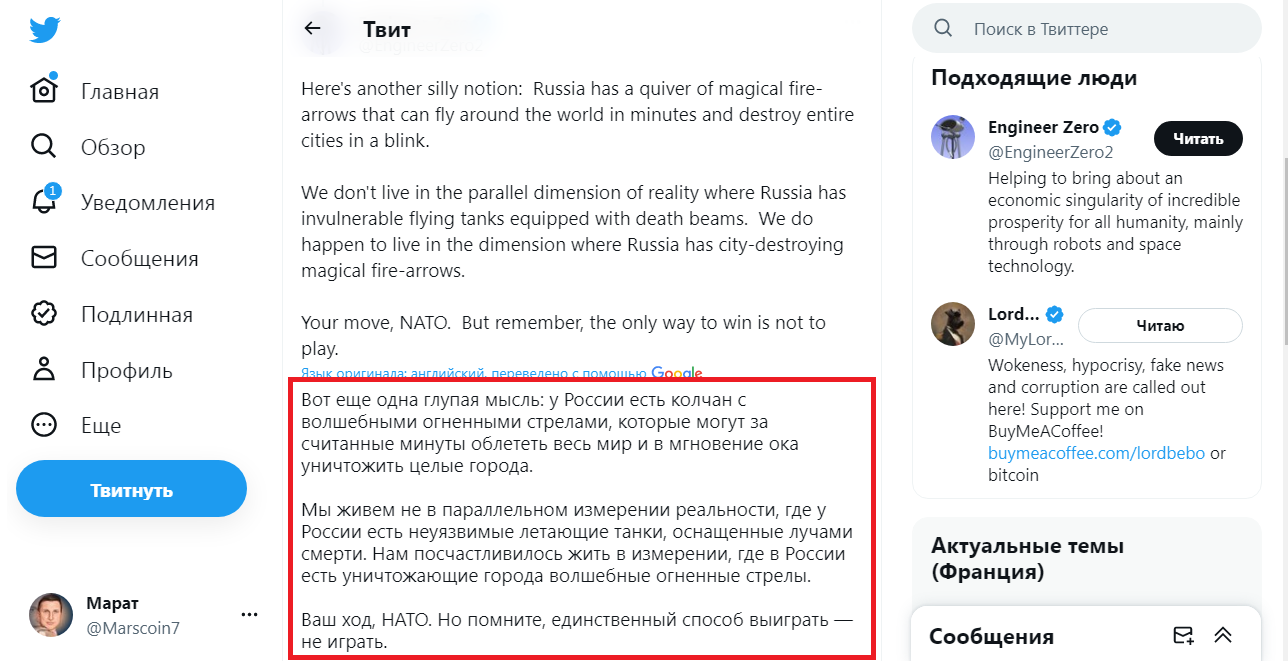Screen dimensions: 1288x661
Task: Open the Home (Главная) icon
Action: pyautogui.click(x=44, y=91)
